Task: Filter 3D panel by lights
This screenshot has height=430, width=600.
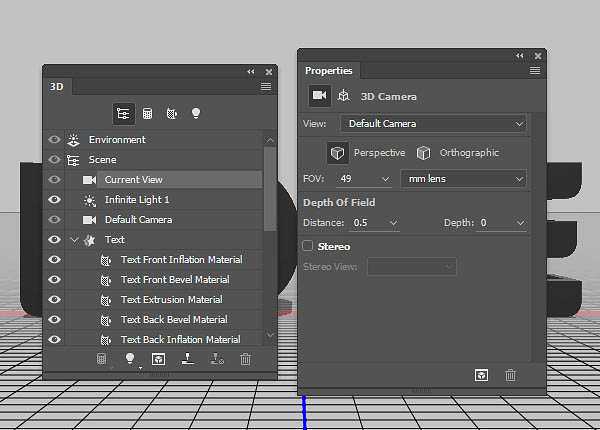Action: [x=196, y=113]
